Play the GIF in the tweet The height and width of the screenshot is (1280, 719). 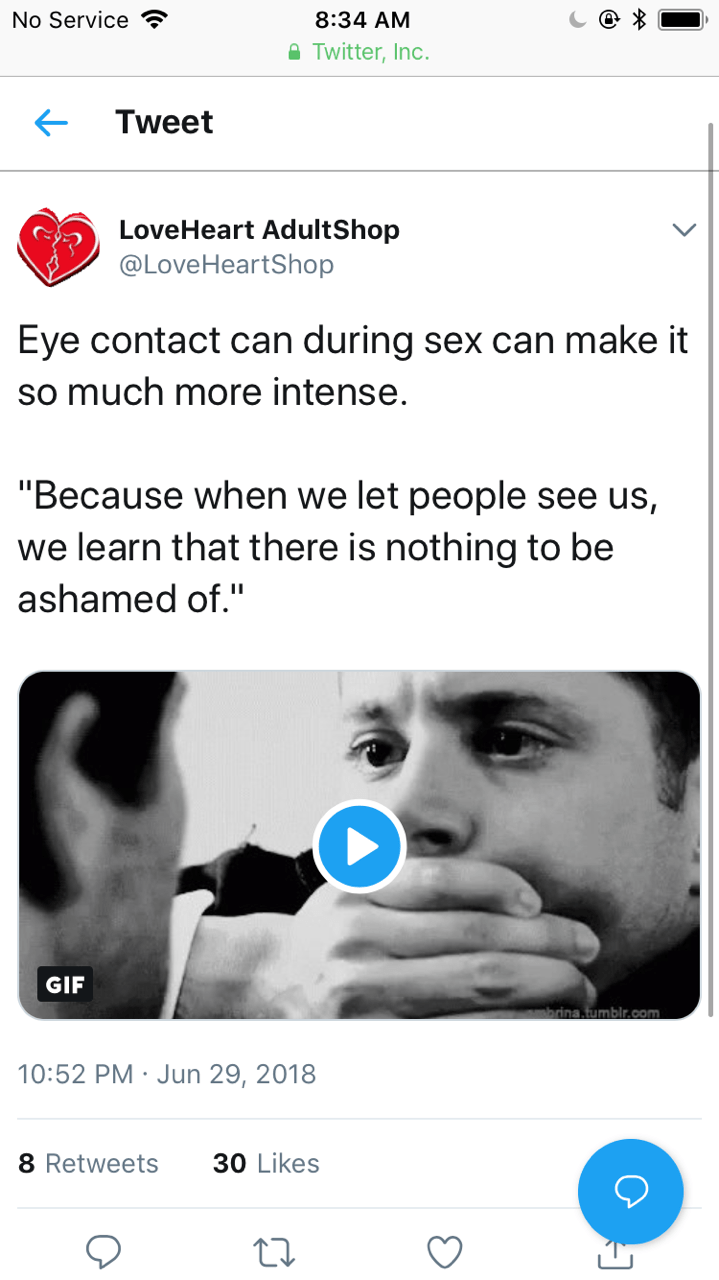tap(359, 846)
